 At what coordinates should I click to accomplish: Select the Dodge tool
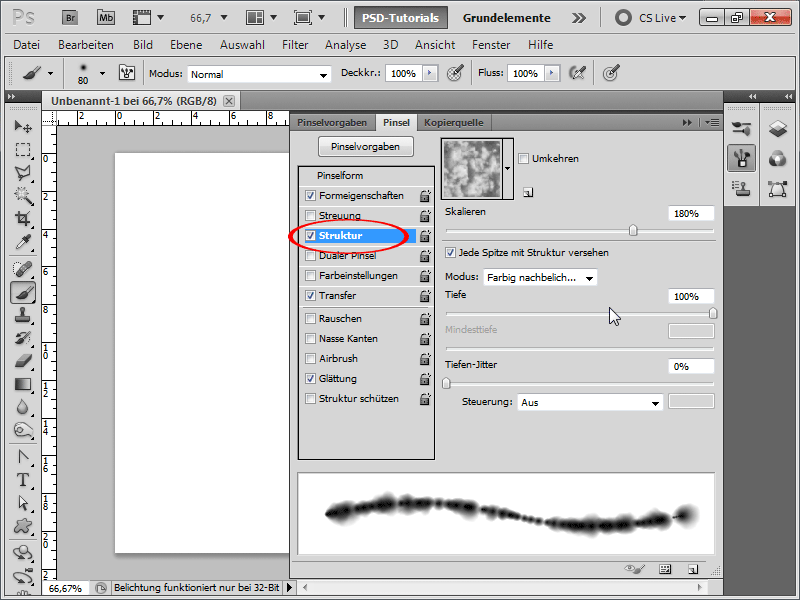pyautogui.click(x=23, y=431)
